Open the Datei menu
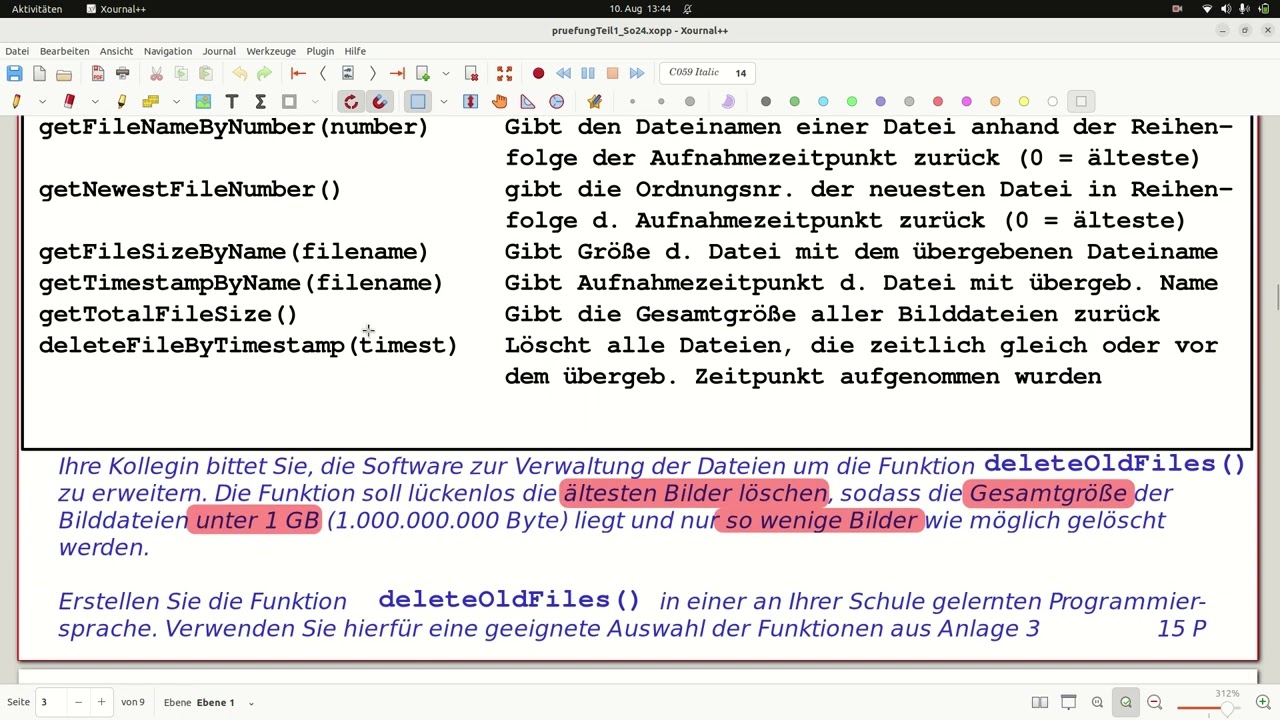Viewport: 1280px width, 720px height. 17,51
